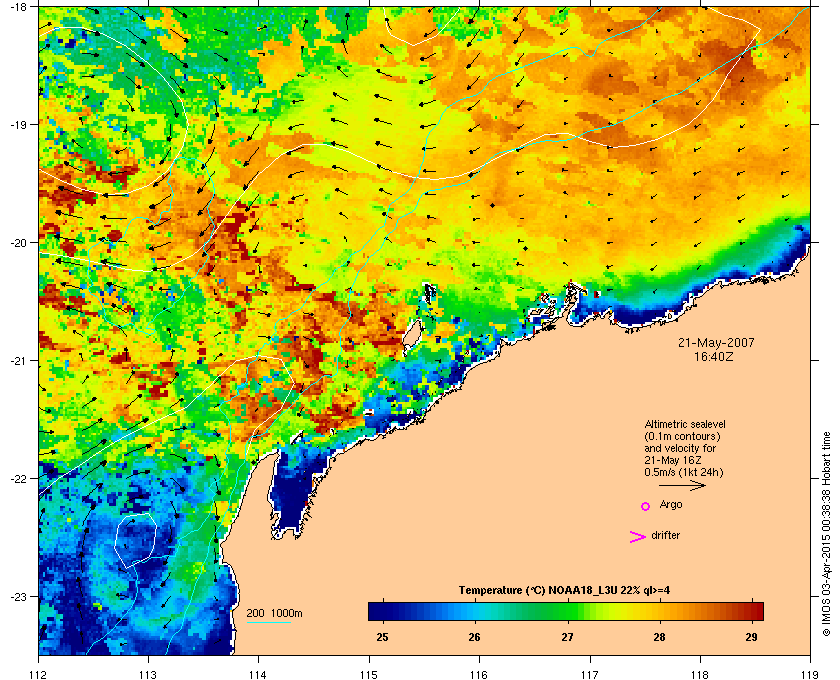Click the latitude label -23
840x680 pixels.
coord(18,596)
